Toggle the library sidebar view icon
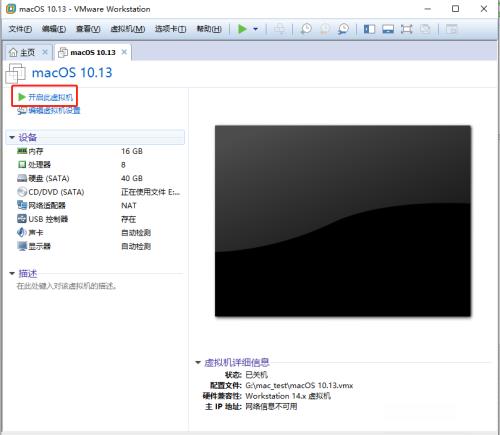 369,29
